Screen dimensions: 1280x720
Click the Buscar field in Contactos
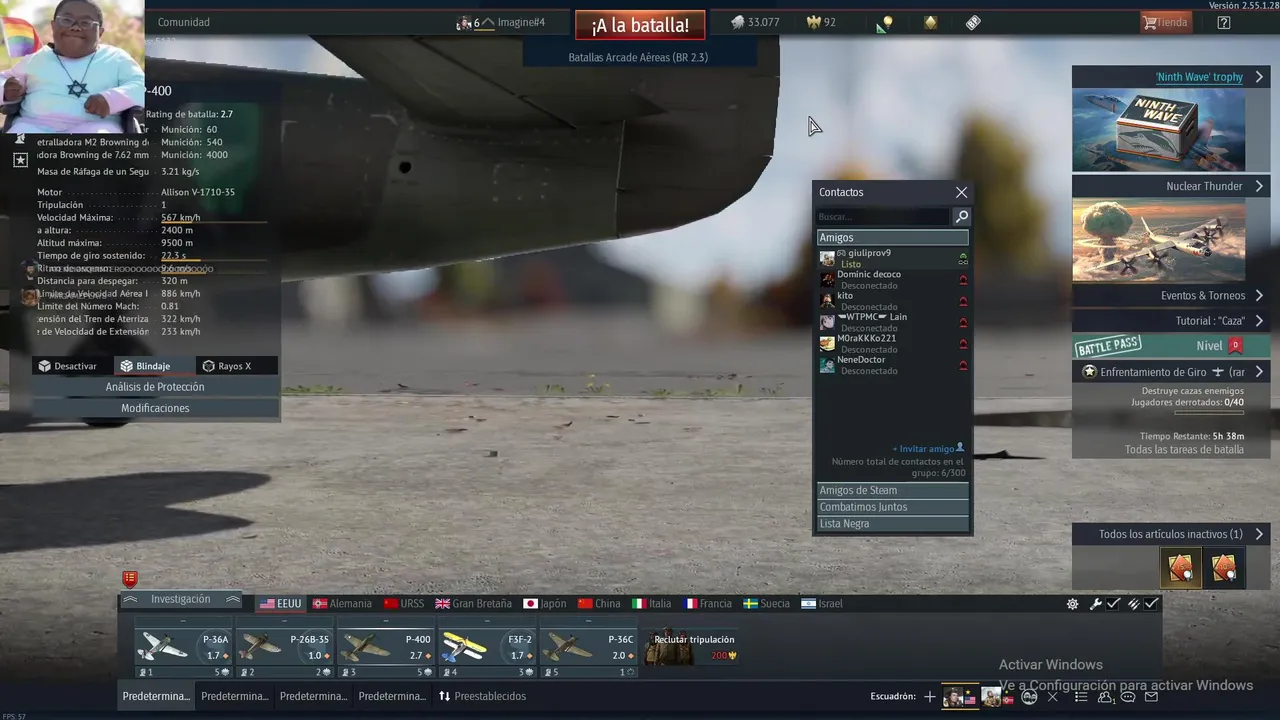coord(883,217)
